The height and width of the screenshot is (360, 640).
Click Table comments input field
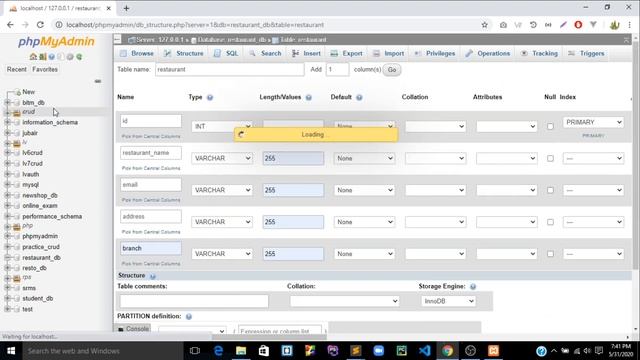tap(194, 301)
